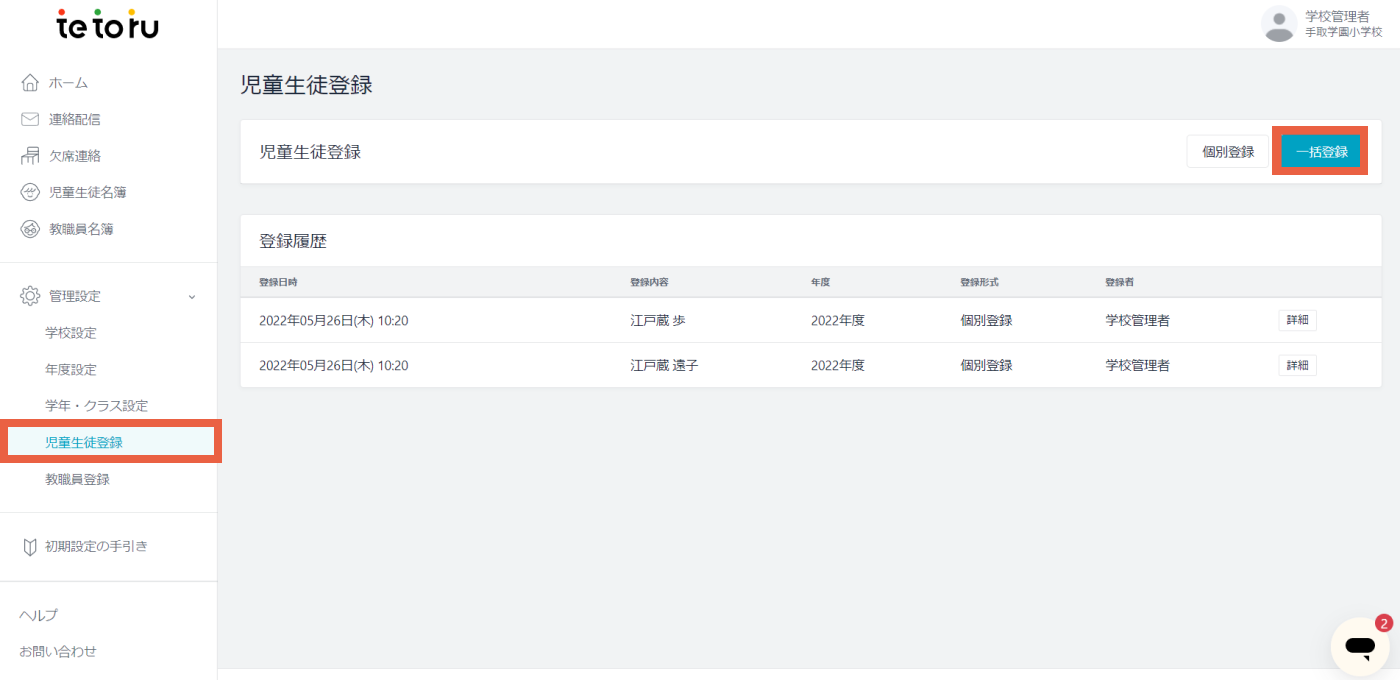Click date cell in 江戸蔵 歩 row
This screenshot has height=680, width=1400.
(x=334, y=321)
